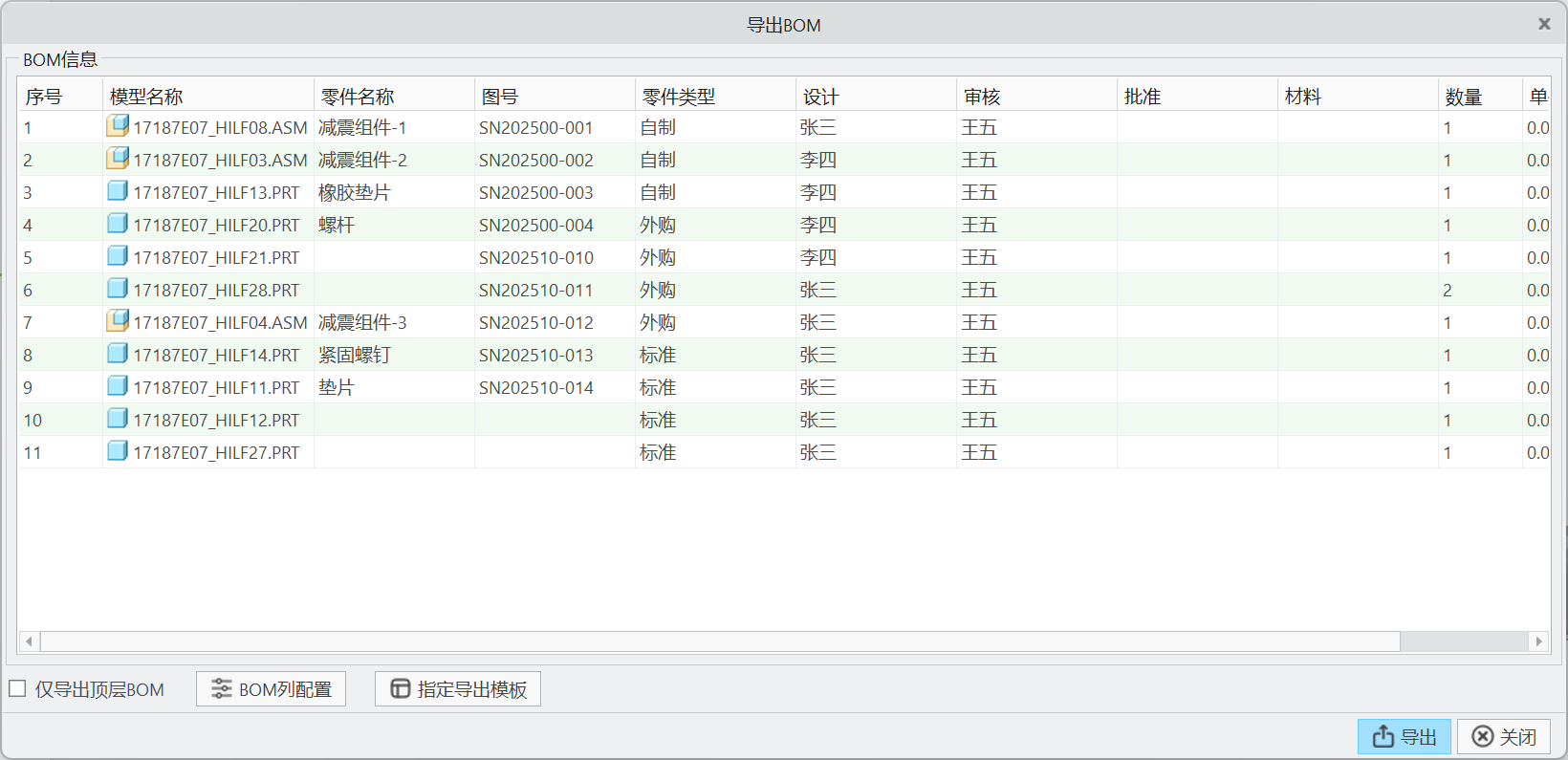Open the BOM列配置 settings
Image resolution: width=1568 pixels, height=760 pixels.
point(271,689)
